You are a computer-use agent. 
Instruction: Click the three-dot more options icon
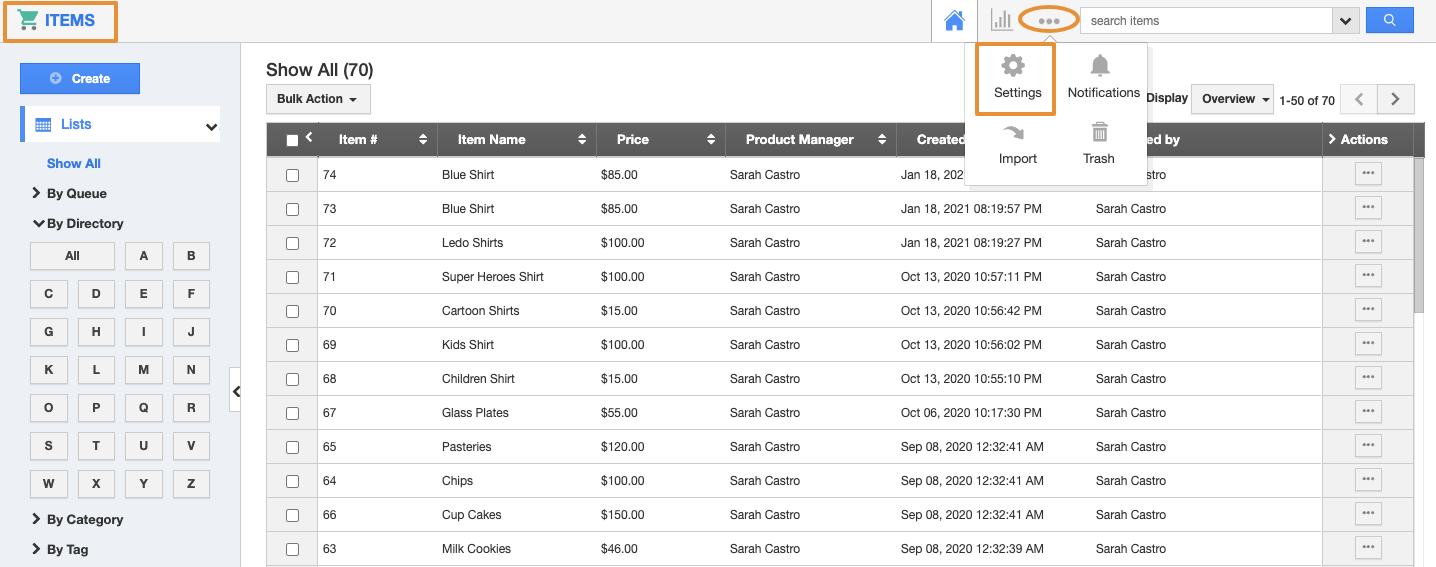click(x=1048, y=20)
